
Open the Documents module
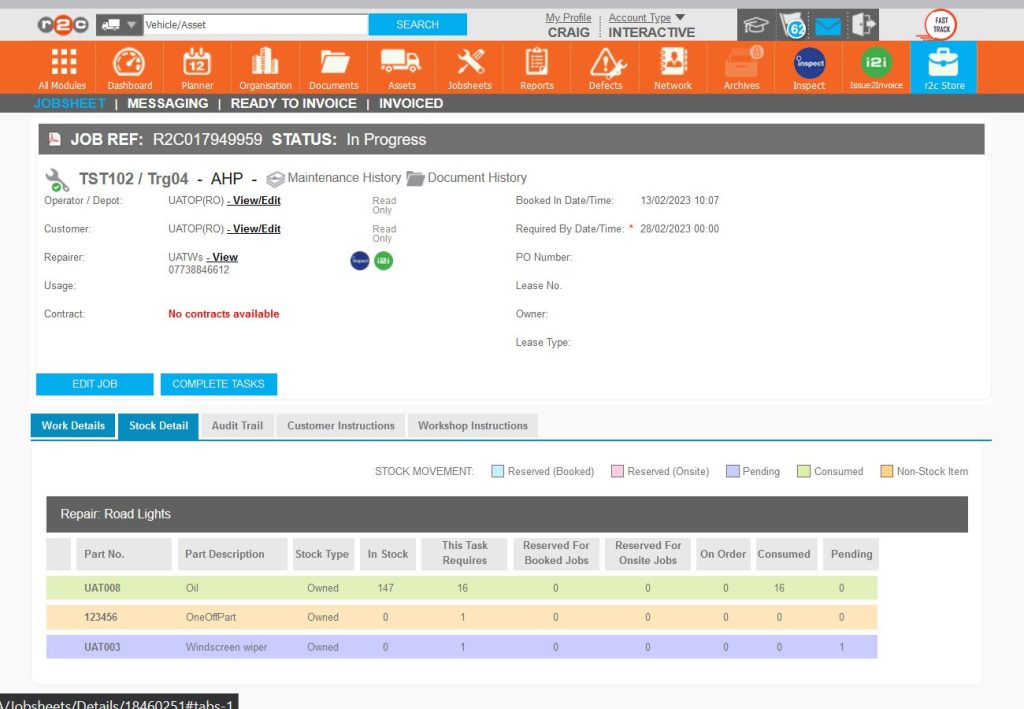(333, 67)
